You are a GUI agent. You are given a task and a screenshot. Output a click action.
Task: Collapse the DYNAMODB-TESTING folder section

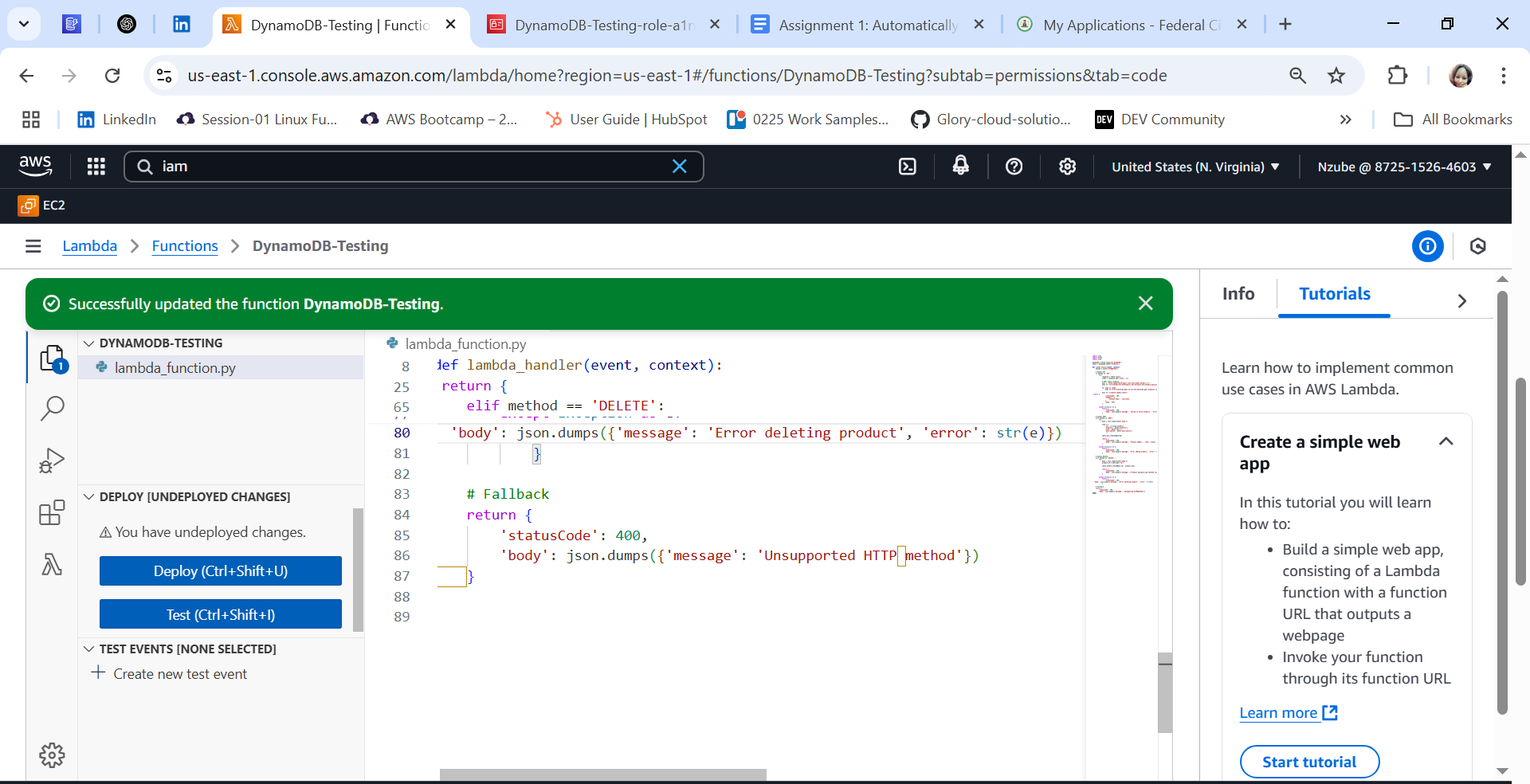[x=89, y=343]
